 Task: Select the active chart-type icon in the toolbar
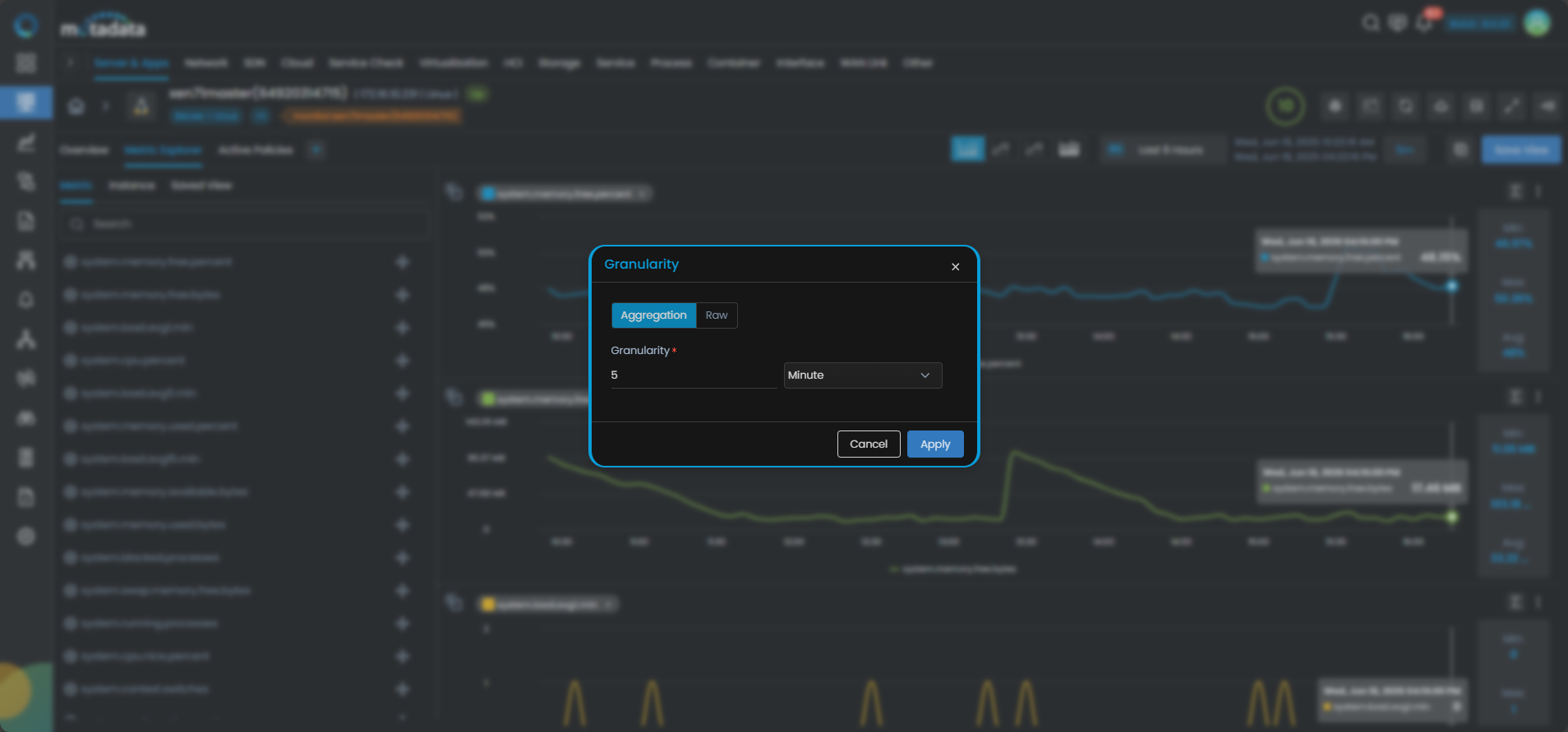968,150
